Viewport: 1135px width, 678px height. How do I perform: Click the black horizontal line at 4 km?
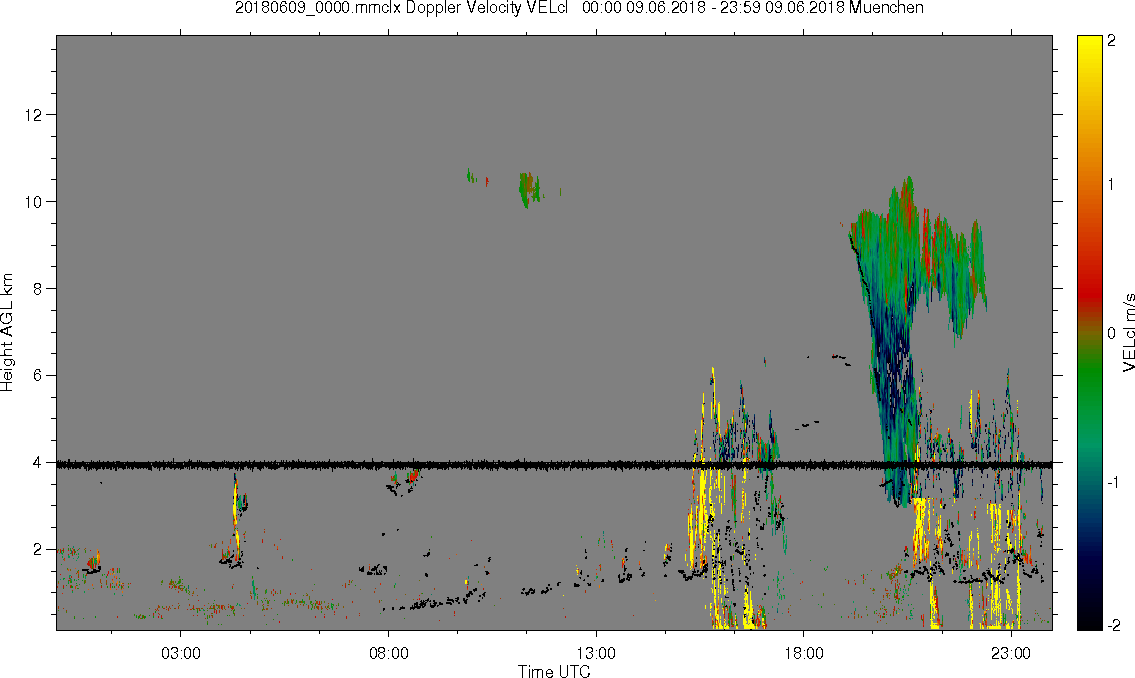pyautogui.click(x=554, y=465)
